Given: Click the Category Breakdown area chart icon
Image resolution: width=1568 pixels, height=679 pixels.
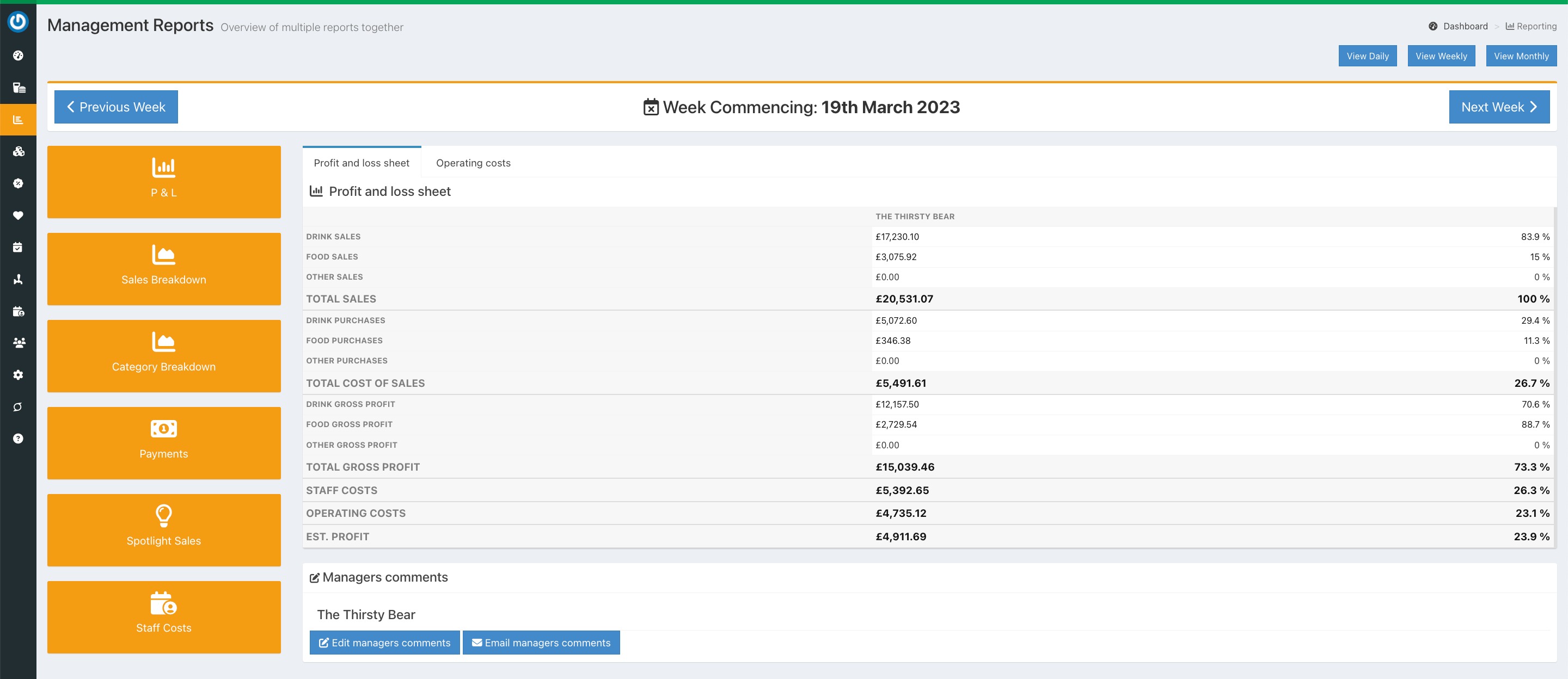Looking at the screenshot, I should [164, 341].
